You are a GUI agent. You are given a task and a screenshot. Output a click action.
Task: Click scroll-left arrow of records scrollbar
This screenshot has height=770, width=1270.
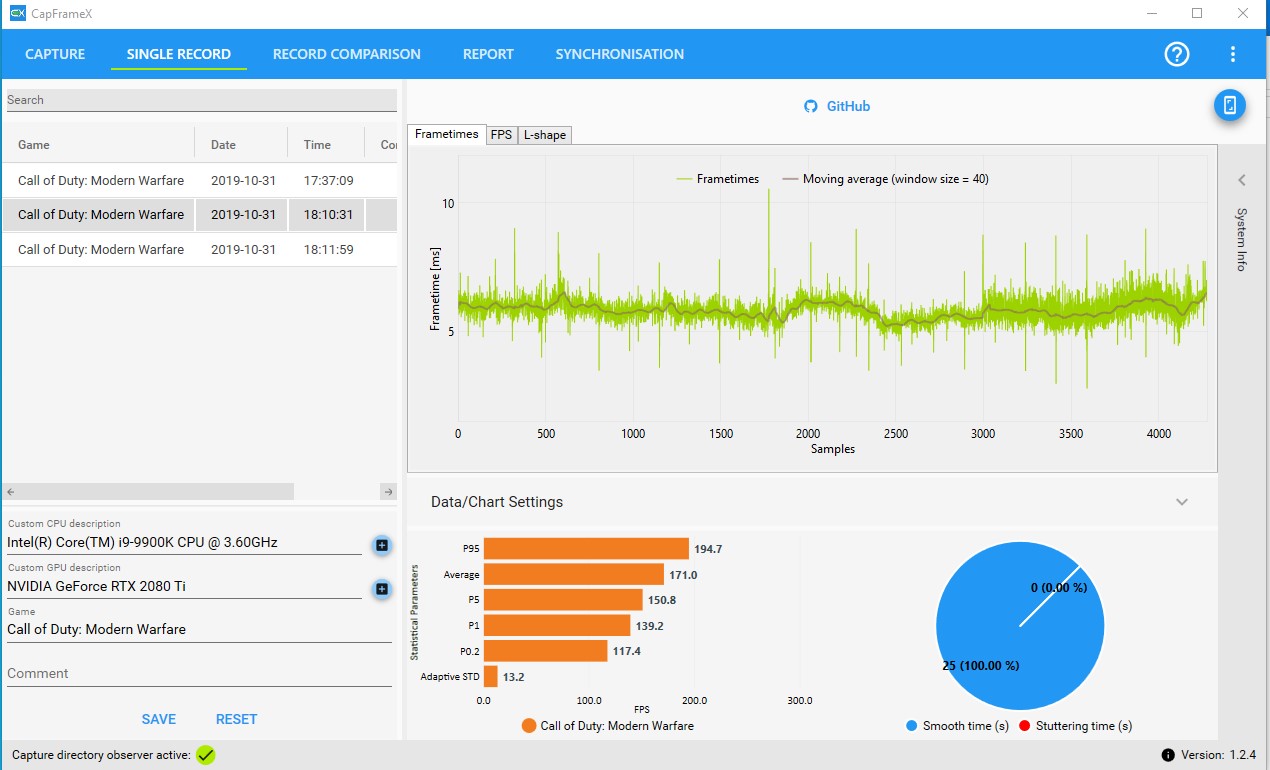[11, 492]
